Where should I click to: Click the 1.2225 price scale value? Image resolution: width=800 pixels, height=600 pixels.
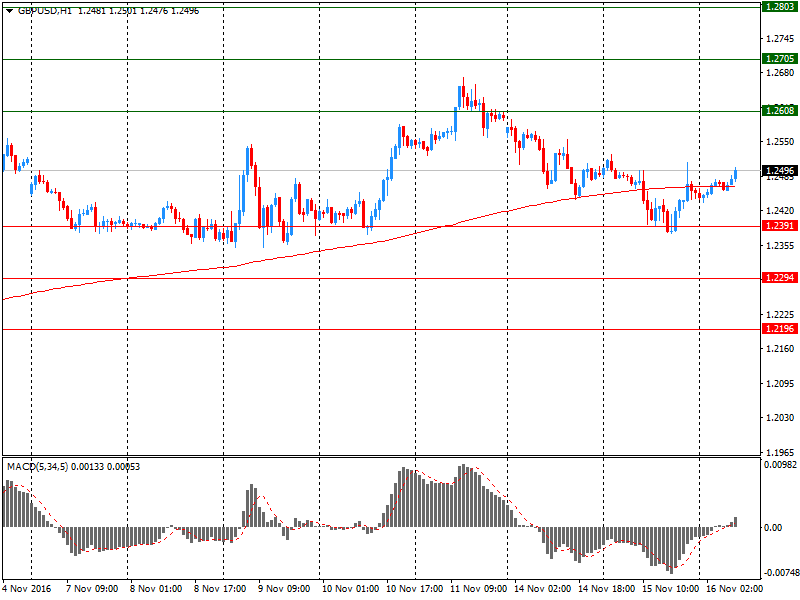click(780, 315)
